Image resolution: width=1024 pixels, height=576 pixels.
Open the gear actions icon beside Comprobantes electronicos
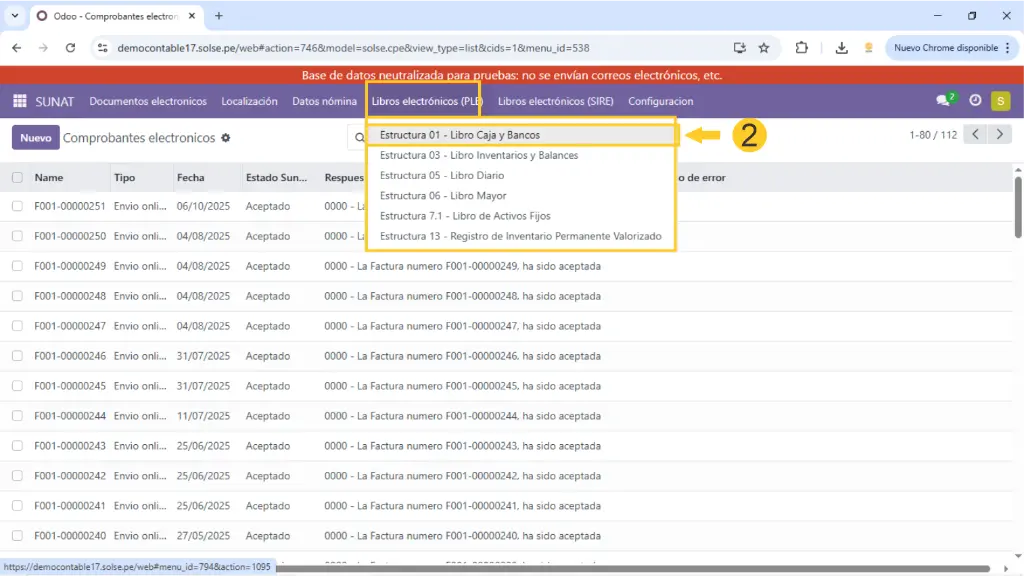tap(226, 138)
